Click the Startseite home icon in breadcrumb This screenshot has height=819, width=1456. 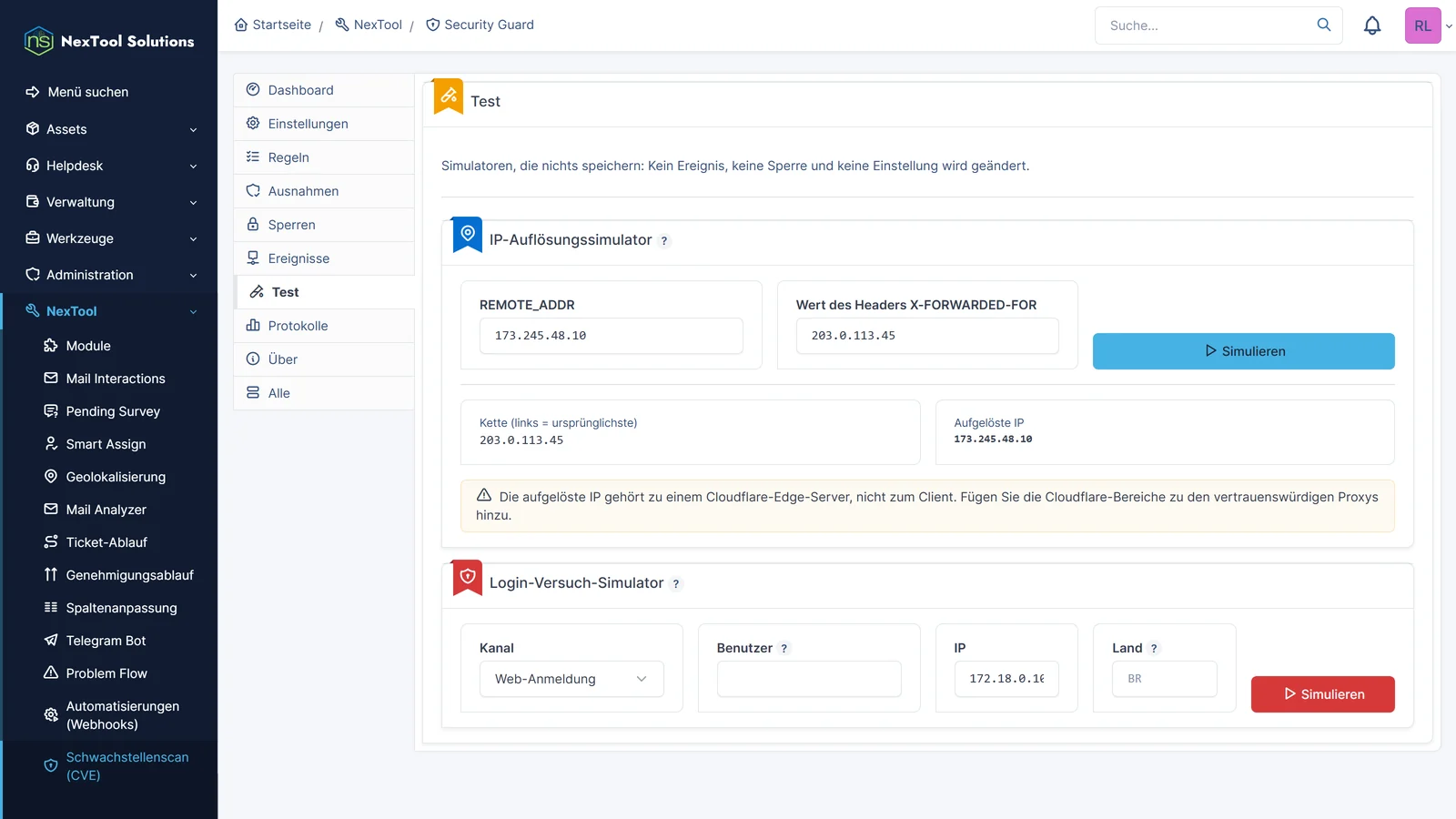point(241,25)
